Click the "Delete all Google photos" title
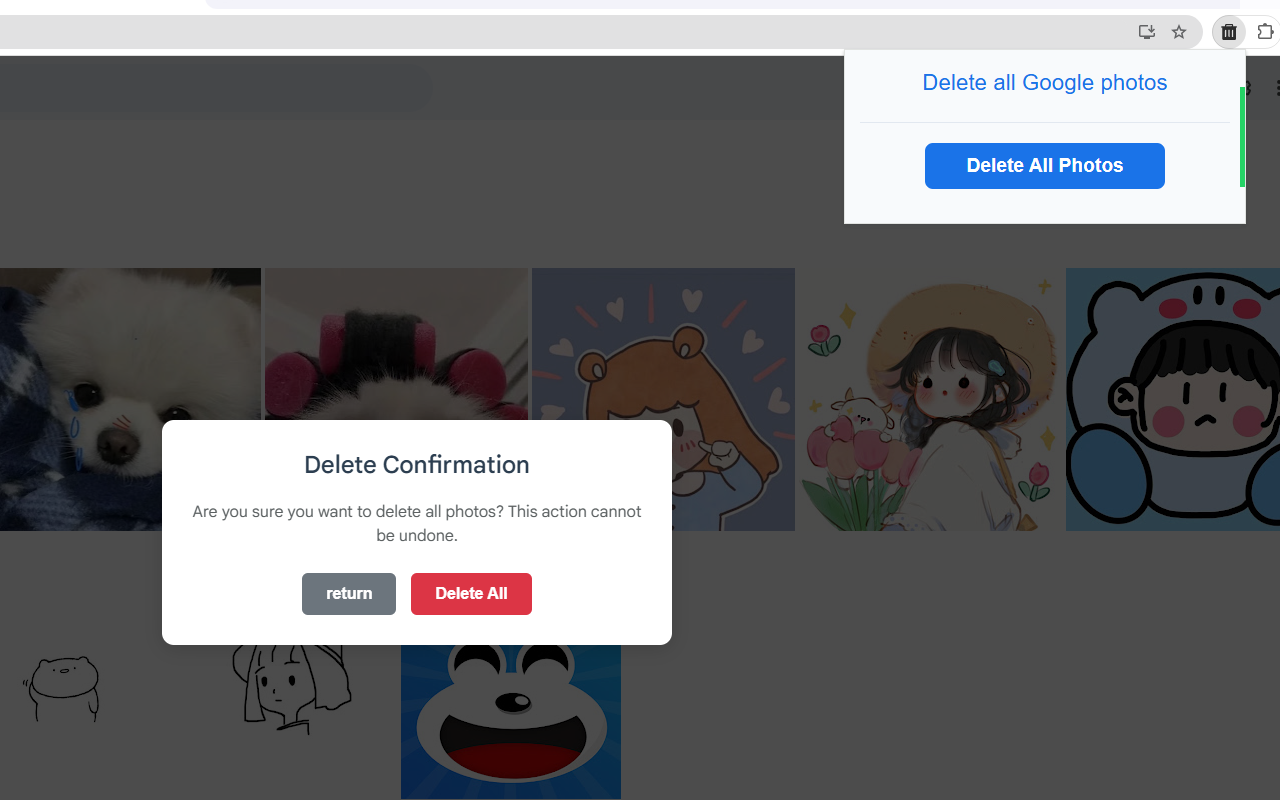The height and width of the screenshot is (800, 1280). pos(1044,83)
